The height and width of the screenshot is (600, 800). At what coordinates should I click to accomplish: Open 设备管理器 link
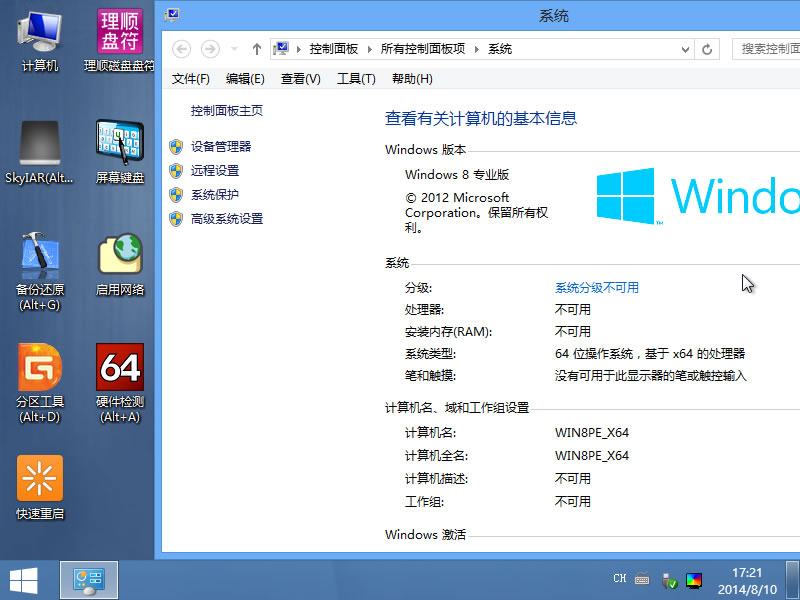click(221, 147)
